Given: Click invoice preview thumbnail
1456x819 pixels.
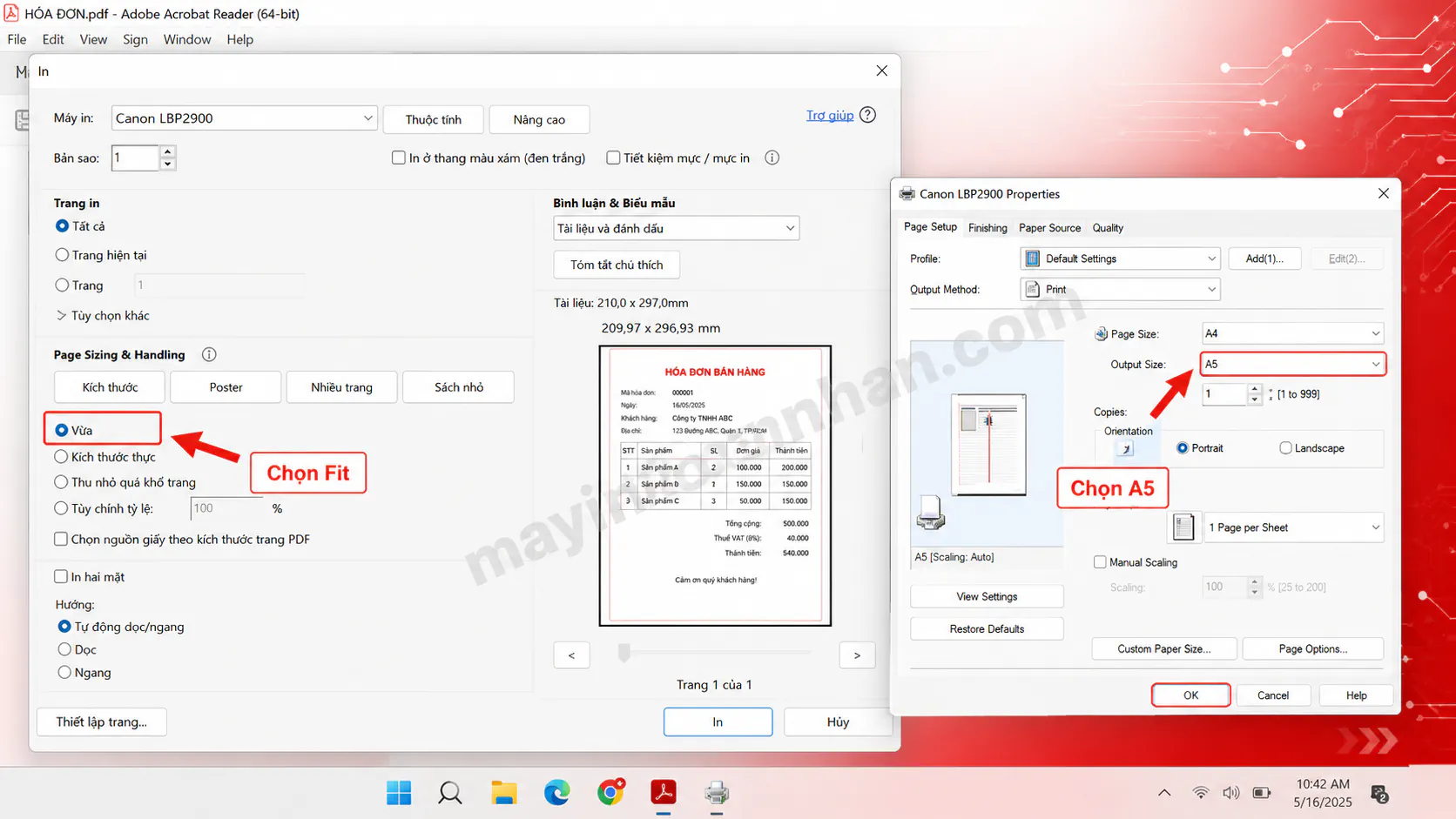Looking at the screenshot, I should tap(715, 485).
